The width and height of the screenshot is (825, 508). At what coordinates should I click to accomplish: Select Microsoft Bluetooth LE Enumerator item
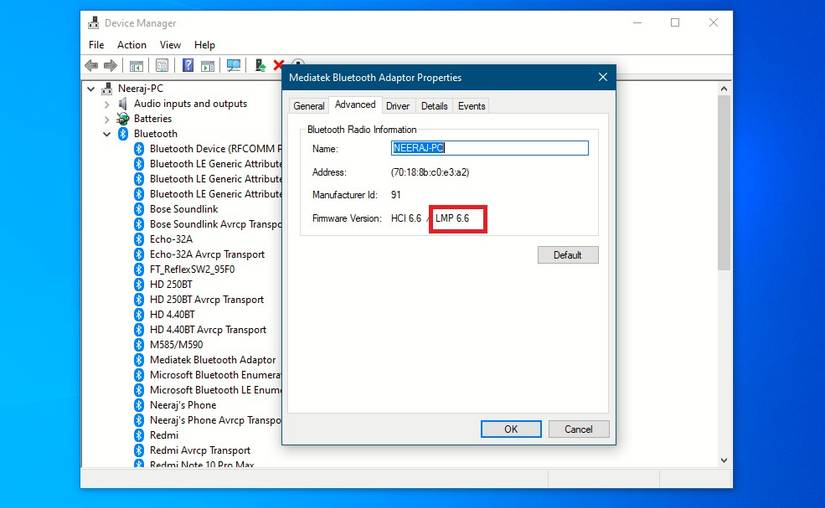[216, 390]
